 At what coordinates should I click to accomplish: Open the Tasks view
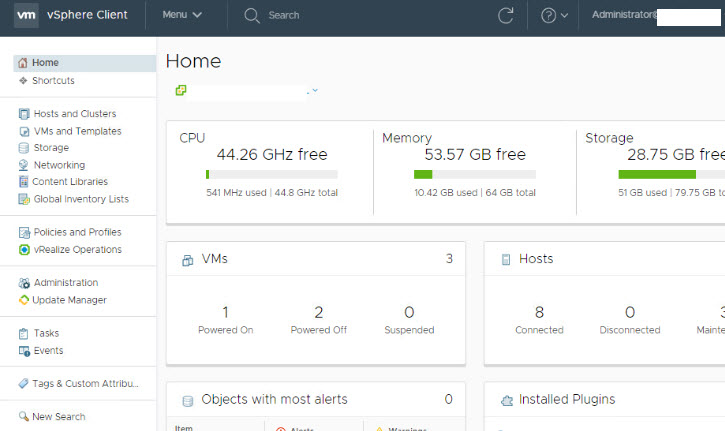46,333
